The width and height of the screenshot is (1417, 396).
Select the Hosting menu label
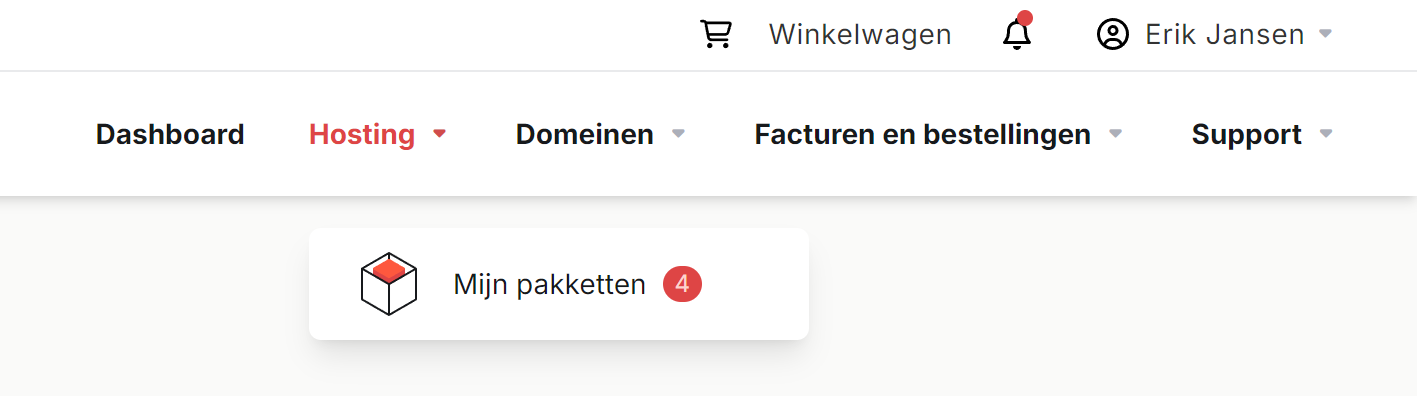pos(362,134)
